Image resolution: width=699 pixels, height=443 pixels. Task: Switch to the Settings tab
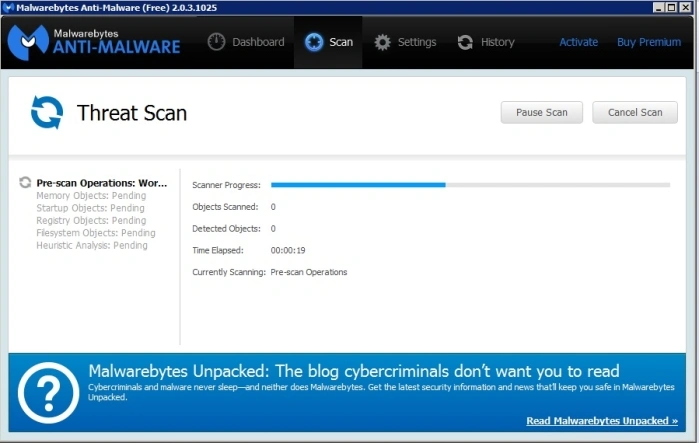(405, 42)
